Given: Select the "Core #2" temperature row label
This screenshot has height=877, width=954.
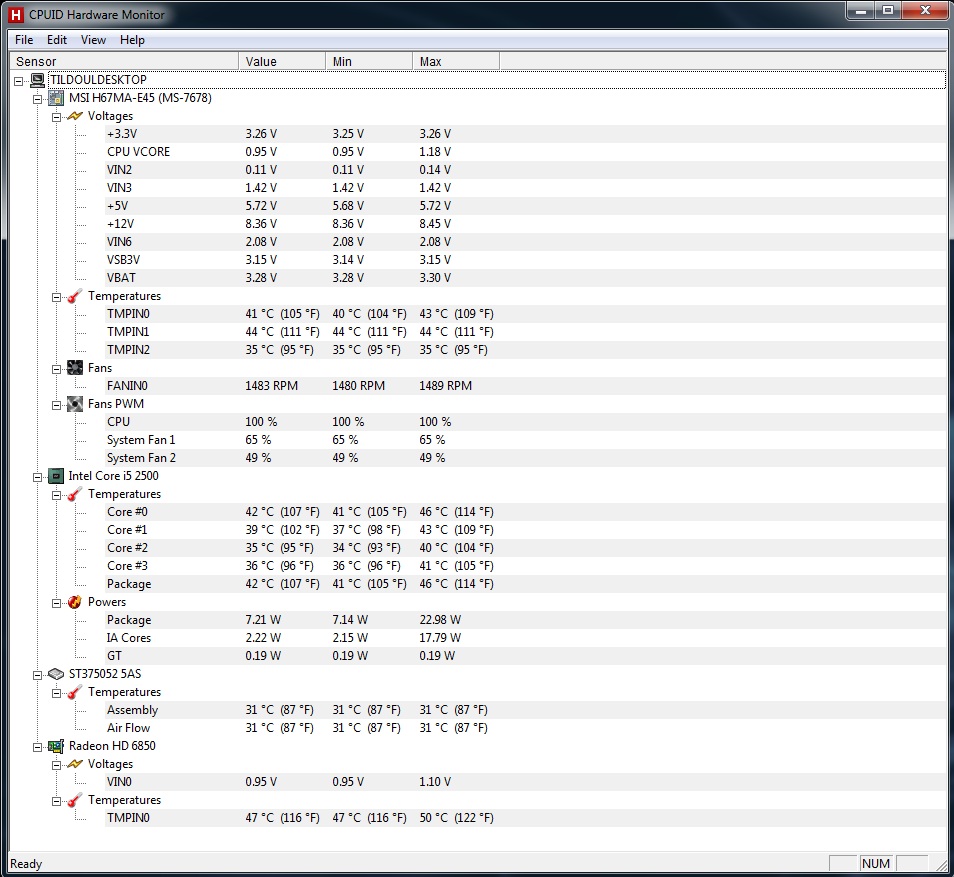Looking at the screenshot, I should point(127,548).
